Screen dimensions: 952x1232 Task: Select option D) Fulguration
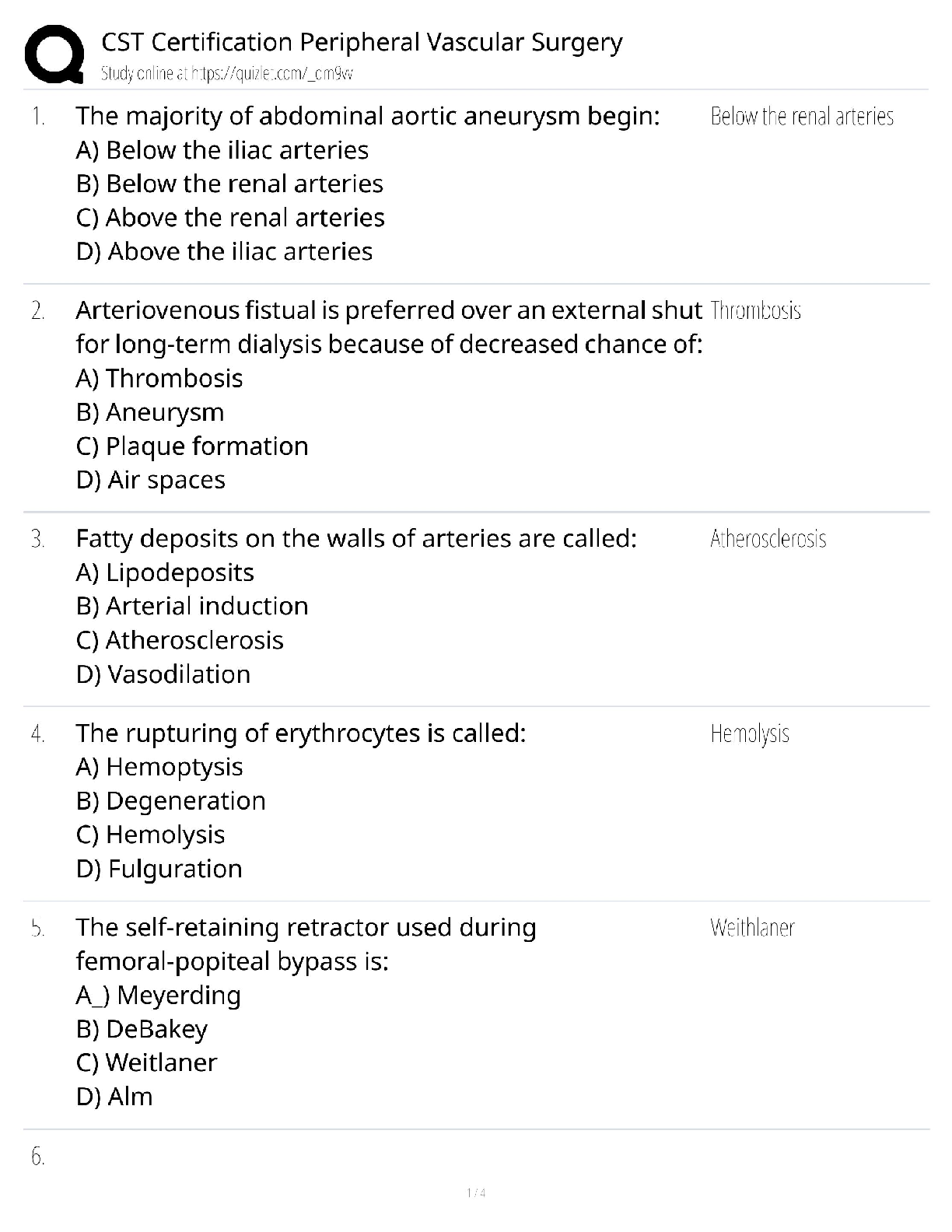[x=159, y=869]
